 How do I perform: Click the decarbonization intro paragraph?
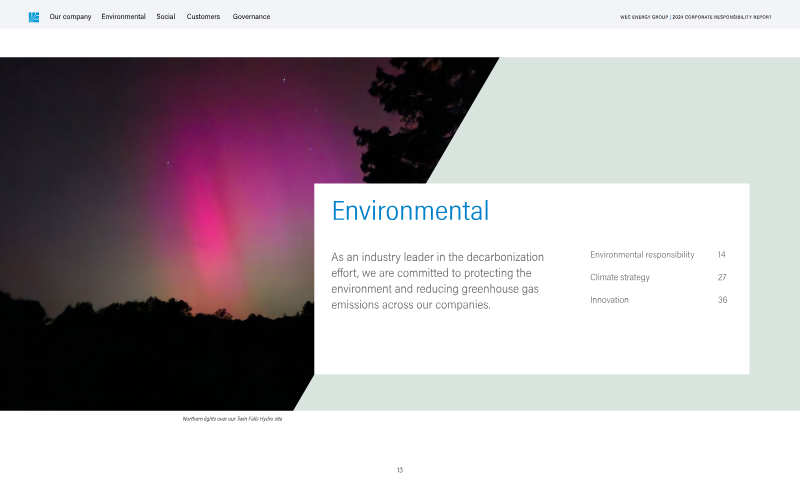(x=437, y=281)
